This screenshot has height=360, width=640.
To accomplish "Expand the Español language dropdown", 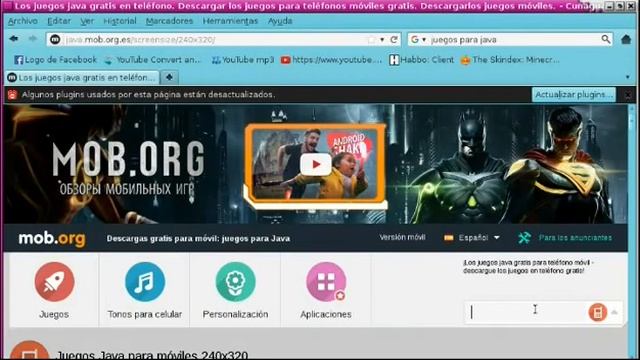I will click(x=497, y=238).
